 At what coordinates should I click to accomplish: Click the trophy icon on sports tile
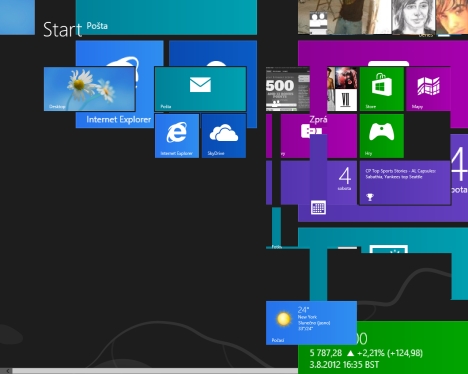coord(370,197)
